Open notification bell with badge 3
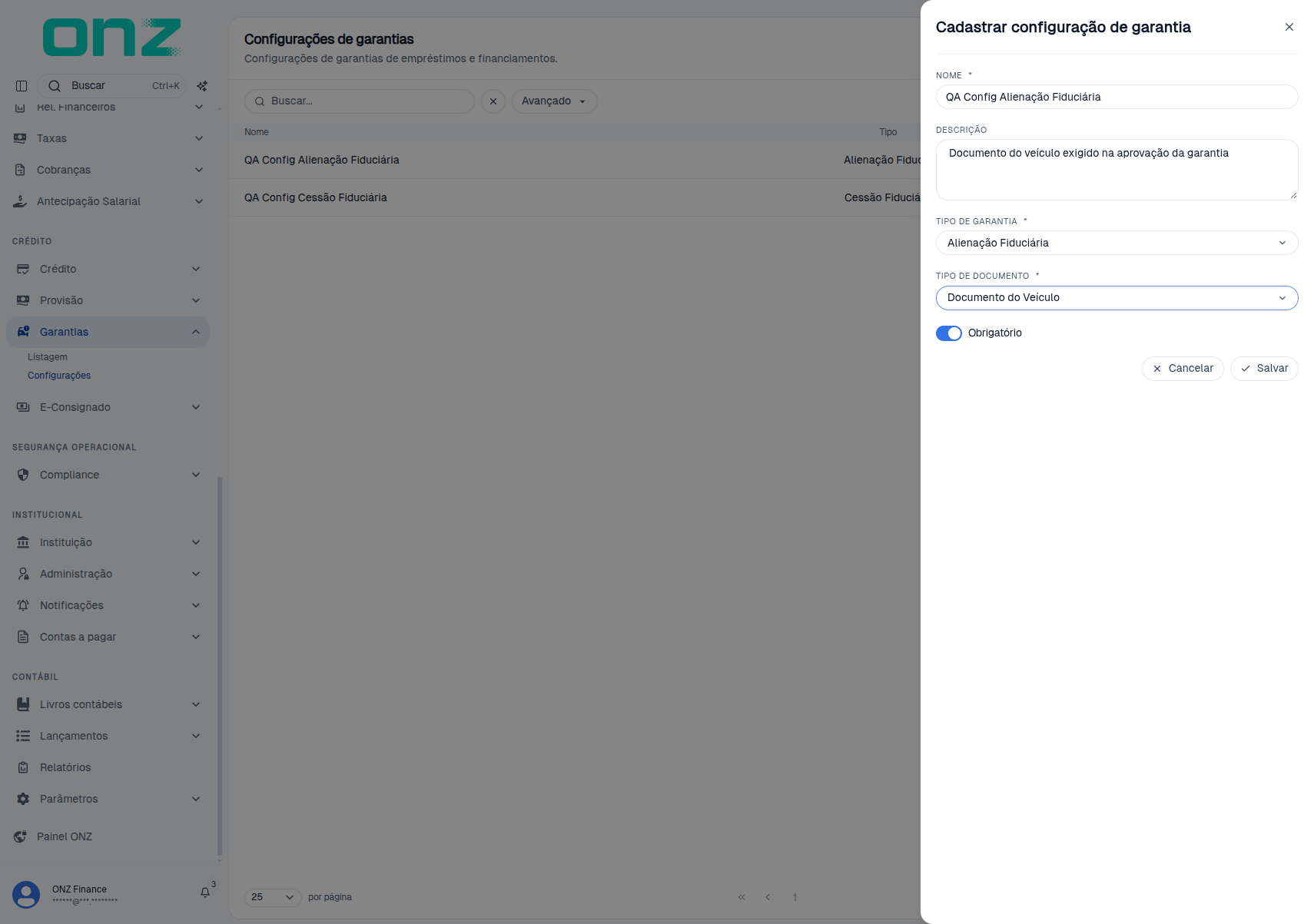Image resolution: width=1314 pixels, height=924 pixels. click(x=205, y=892)
